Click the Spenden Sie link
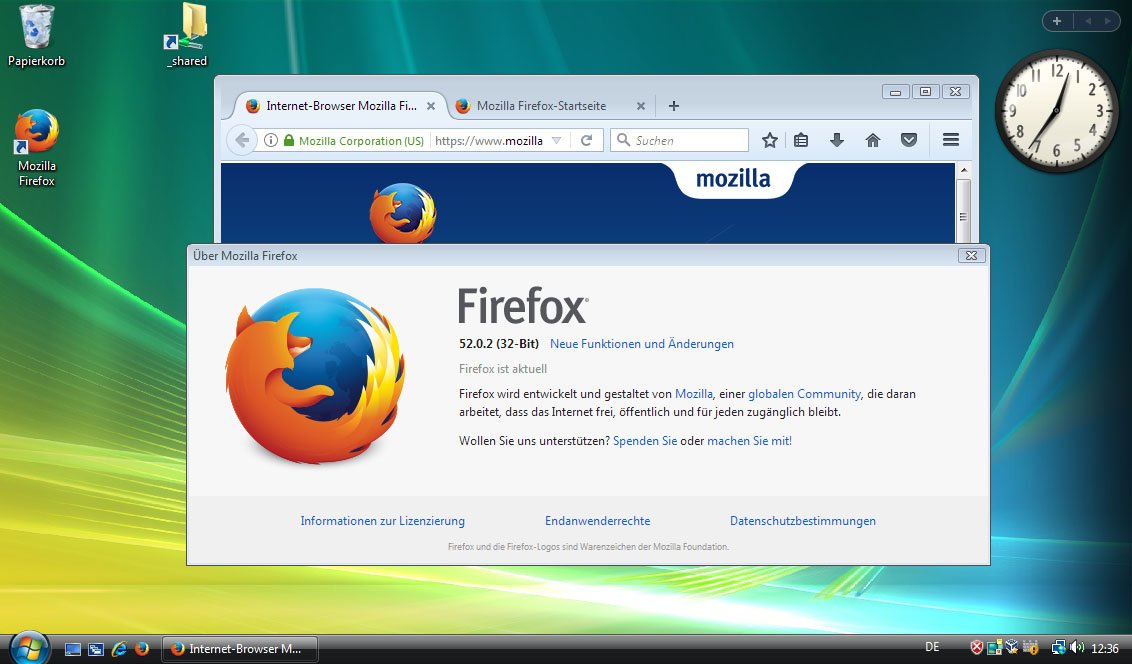1132x664 pixels. pyautogui.click(x=645, y=441)
